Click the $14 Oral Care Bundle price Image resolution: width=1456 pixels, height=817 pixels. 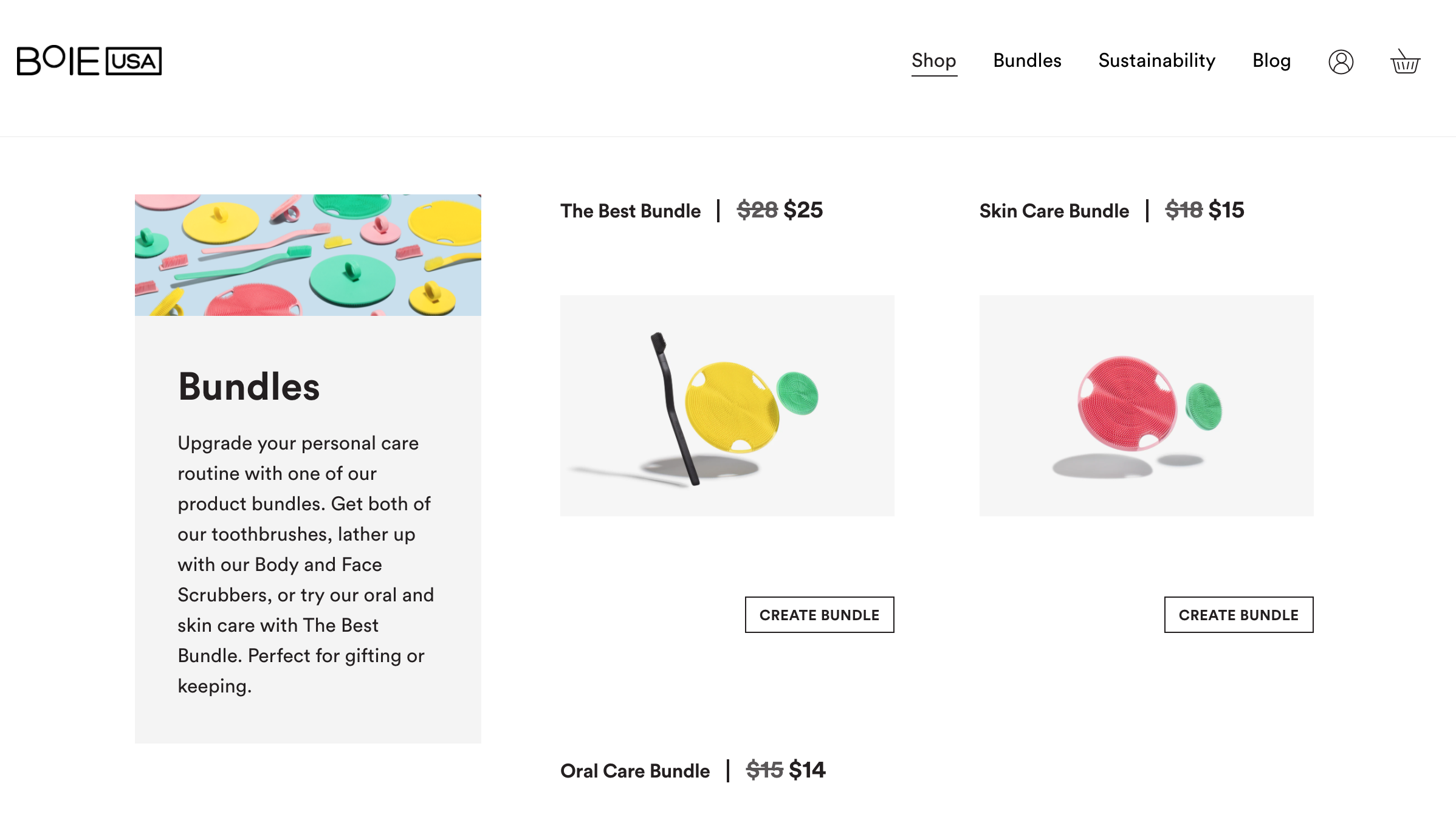click(x=807, y=770)
